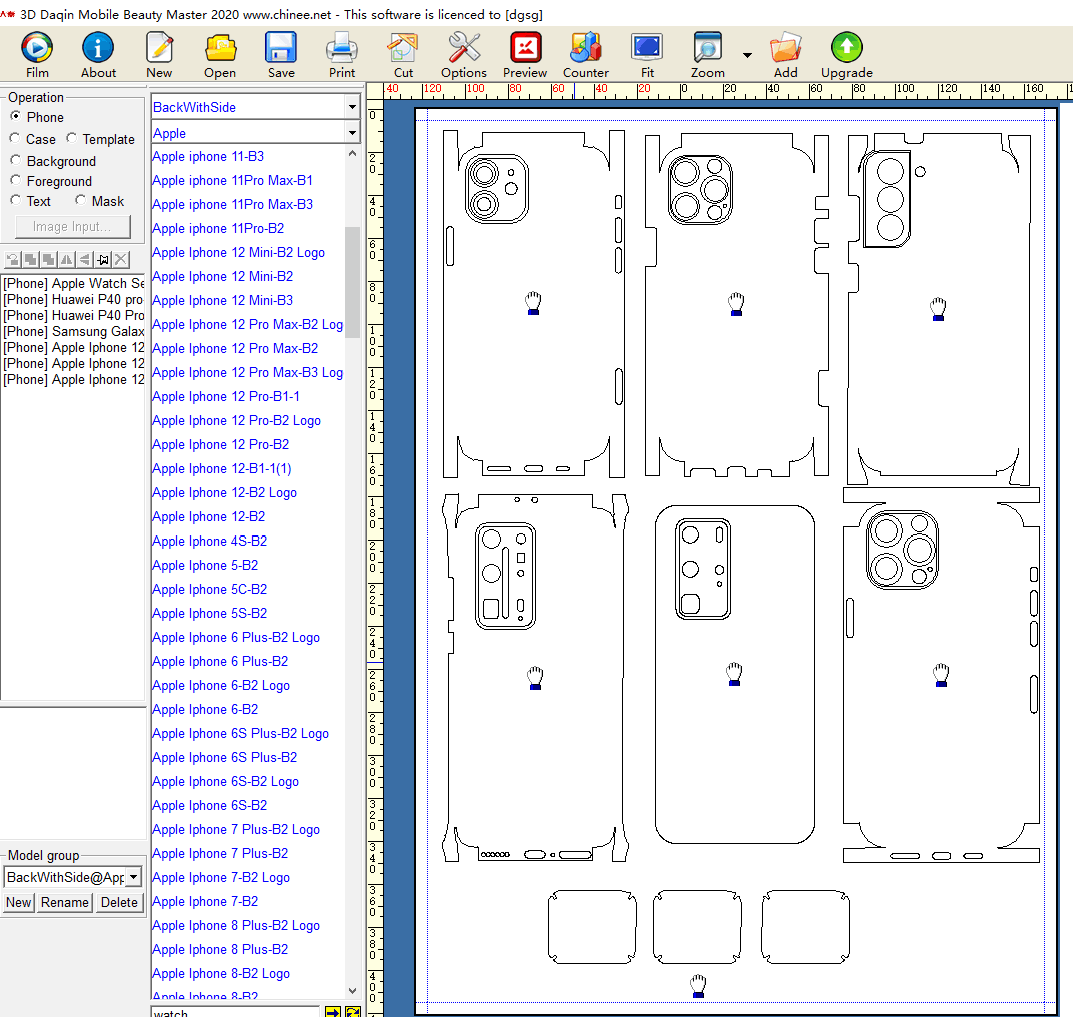Open the arrow dropdown next to Zoom
Screen dimensions: 1073x1017
click(747, 55)
